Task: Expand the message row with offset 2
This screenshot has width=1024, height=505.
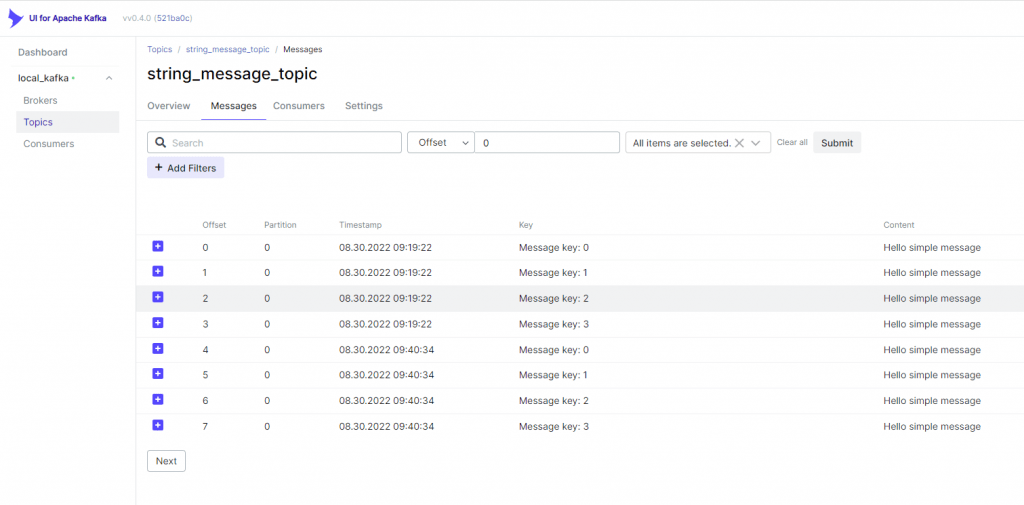Action: [157, 297]
